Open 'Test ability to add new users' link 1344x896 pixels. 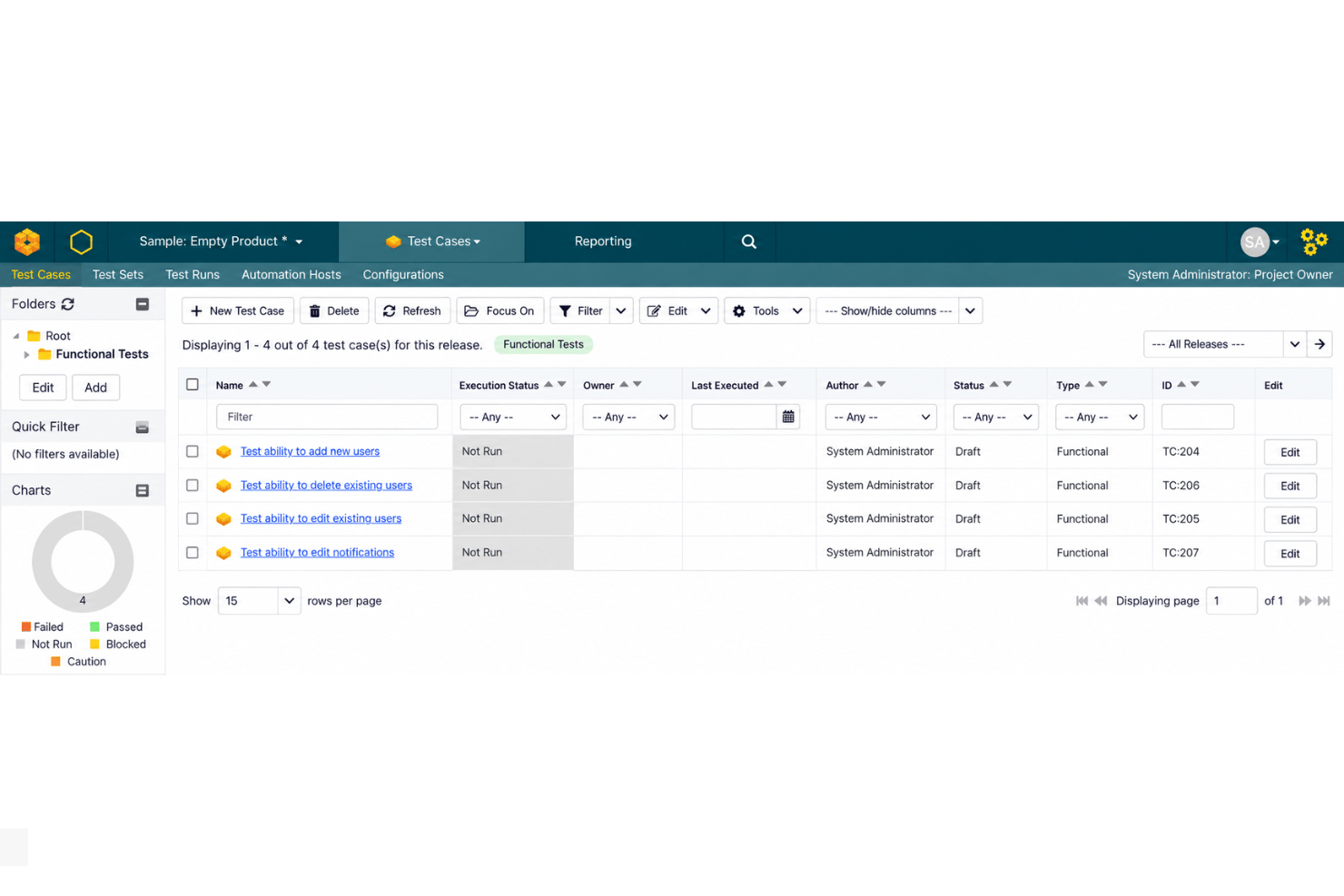[x=310, y=451]
